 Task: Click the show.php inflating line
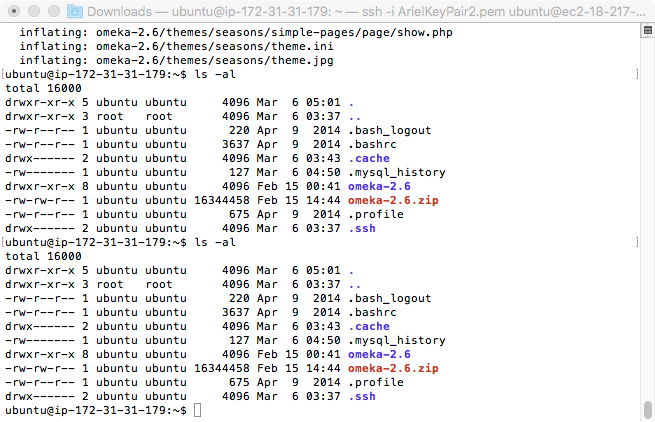coord(236,32)
